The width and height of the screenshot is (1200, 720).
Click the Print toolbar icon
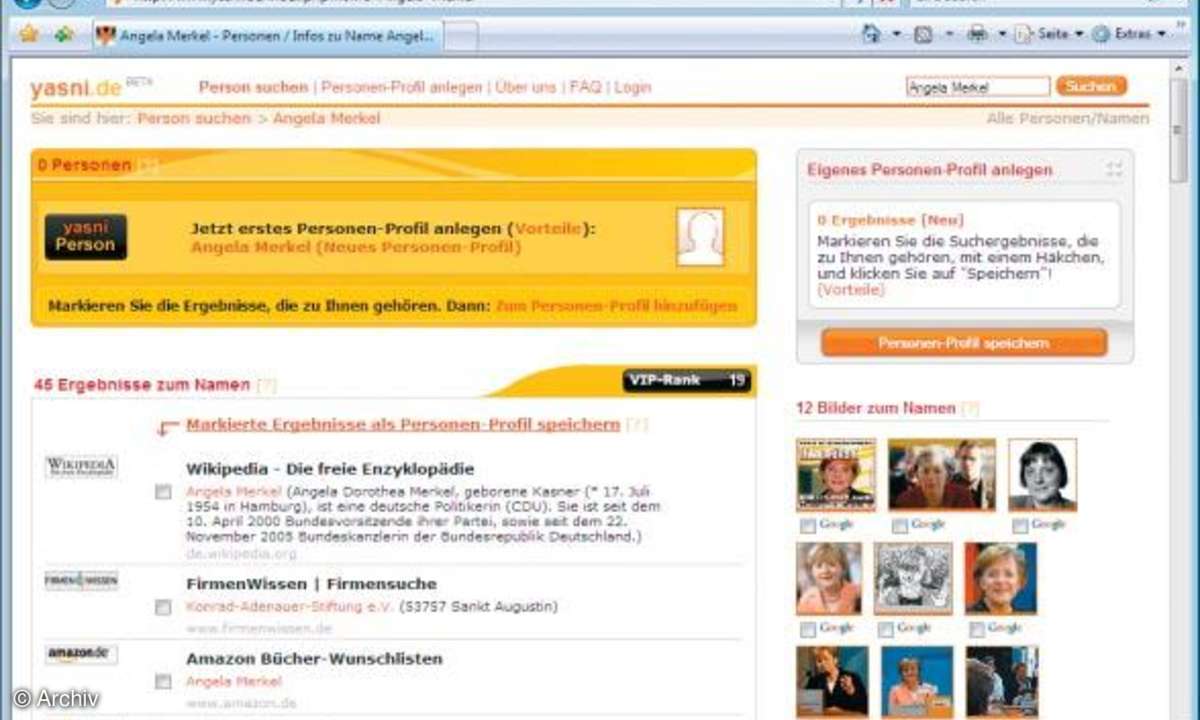pos(977,34)
